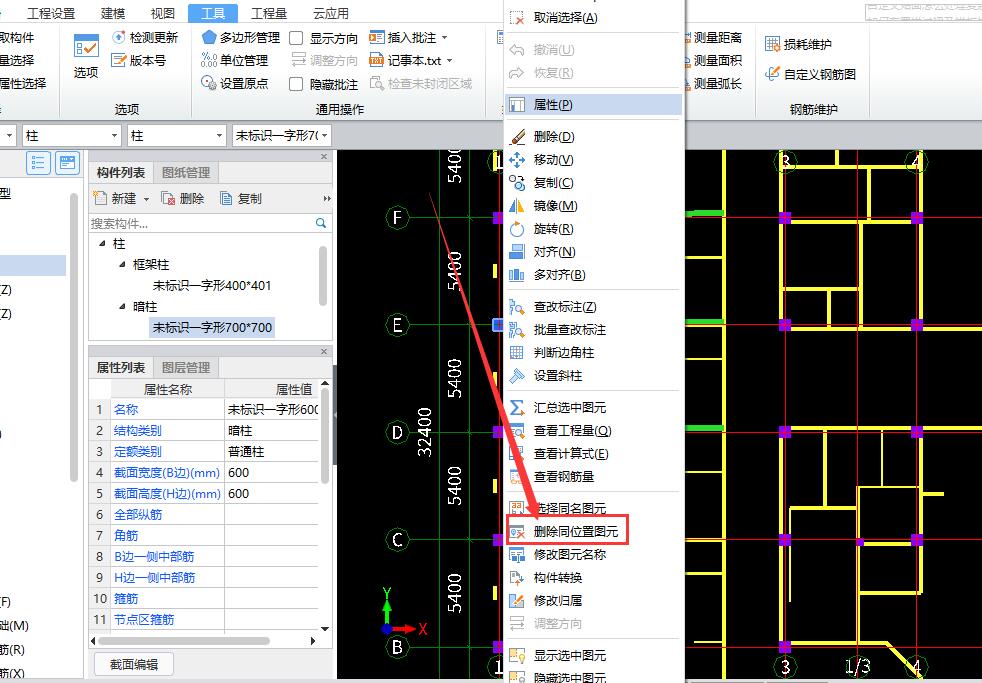982x683 pixels.
Task: Choose 属性(P) in context menu
Action: 593,105
